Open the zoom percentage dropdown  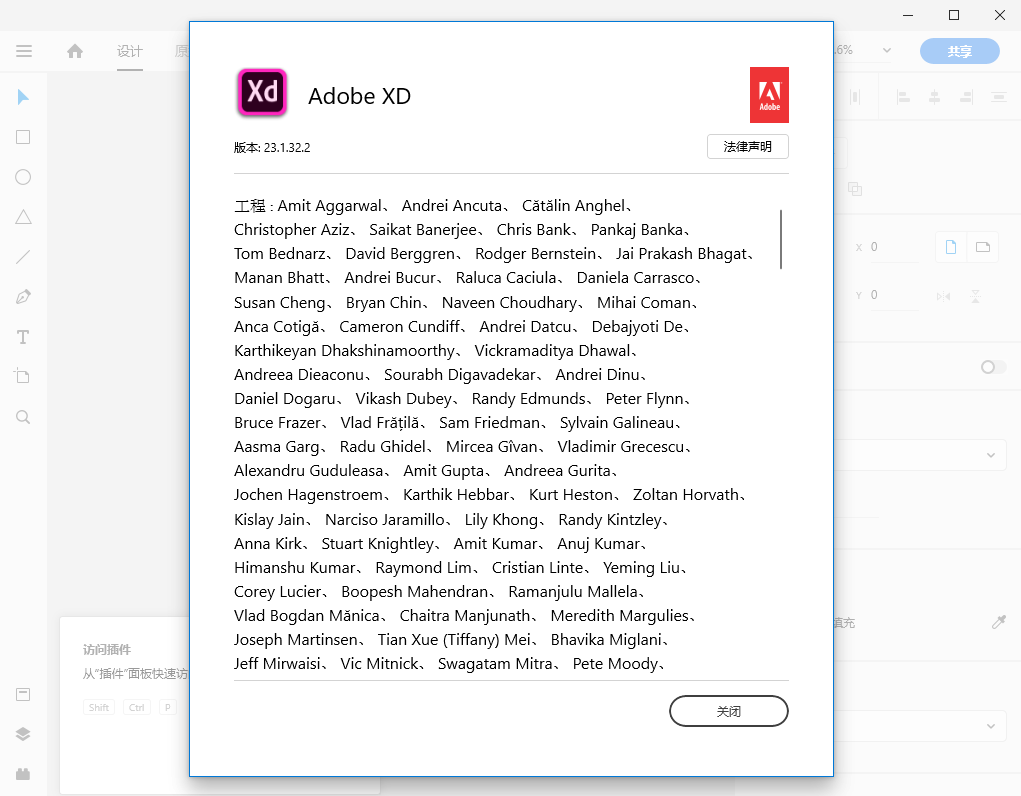coord(886,51)
